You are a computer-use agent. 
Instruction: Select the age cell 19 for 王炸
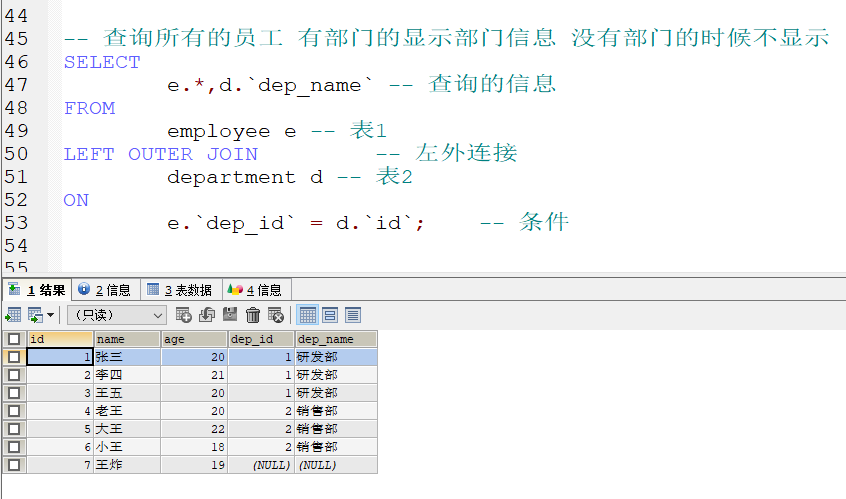tap(194, 464)
